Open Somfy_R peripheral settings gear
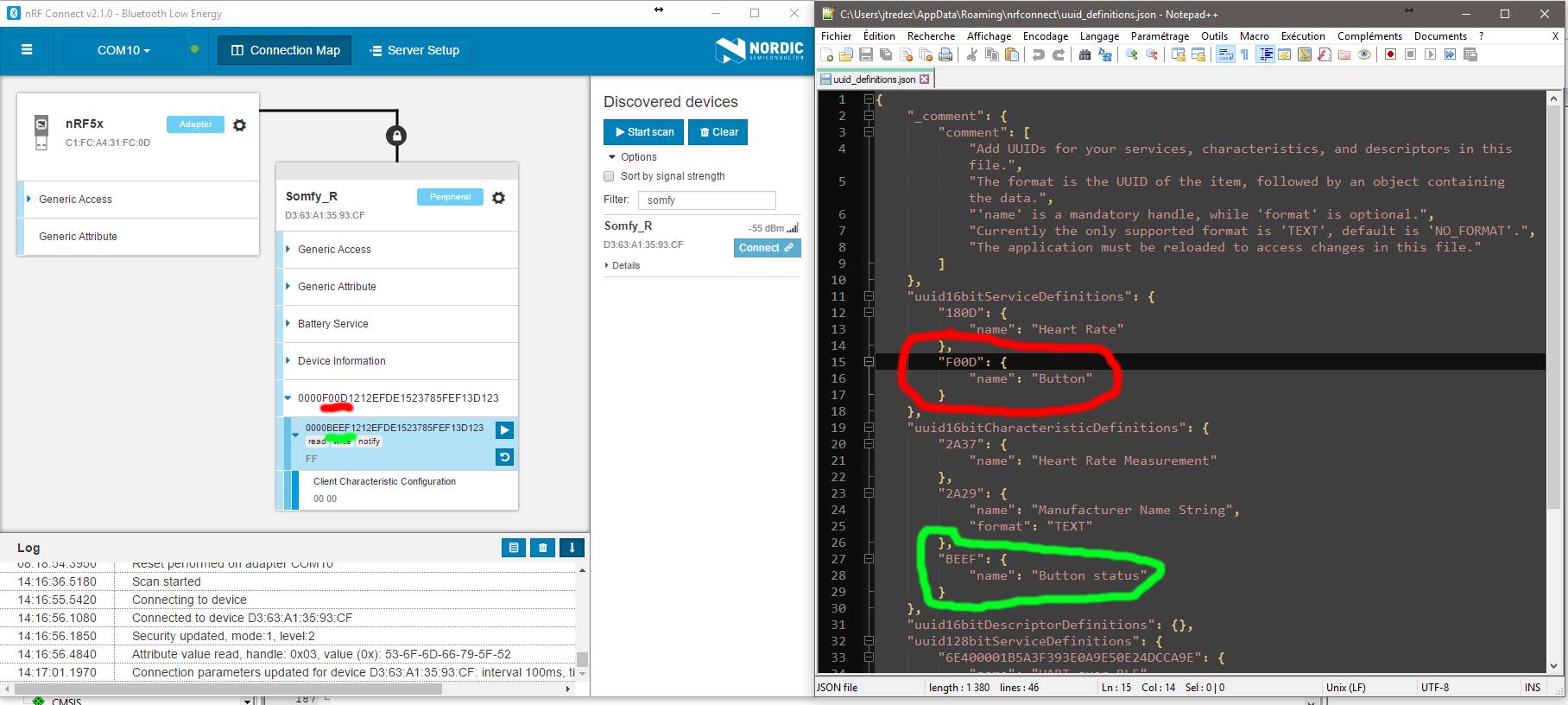 pos(498,198)
